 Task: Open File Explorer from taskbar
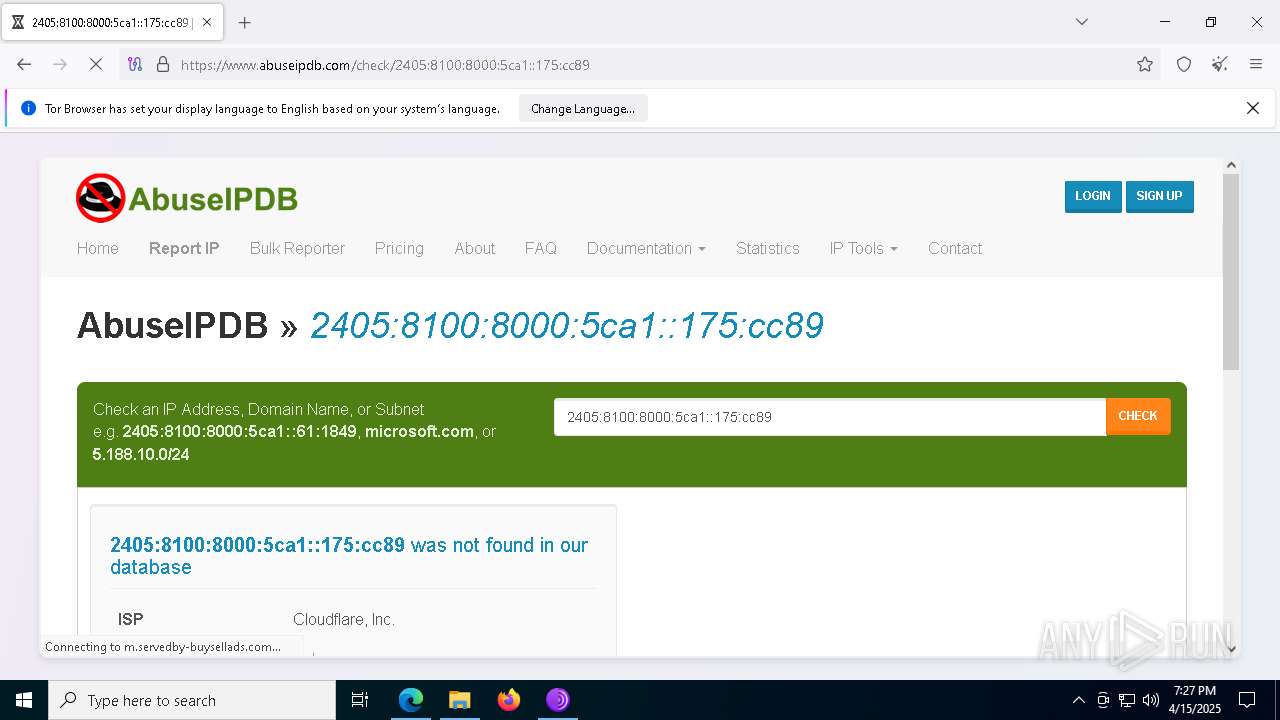459,700
